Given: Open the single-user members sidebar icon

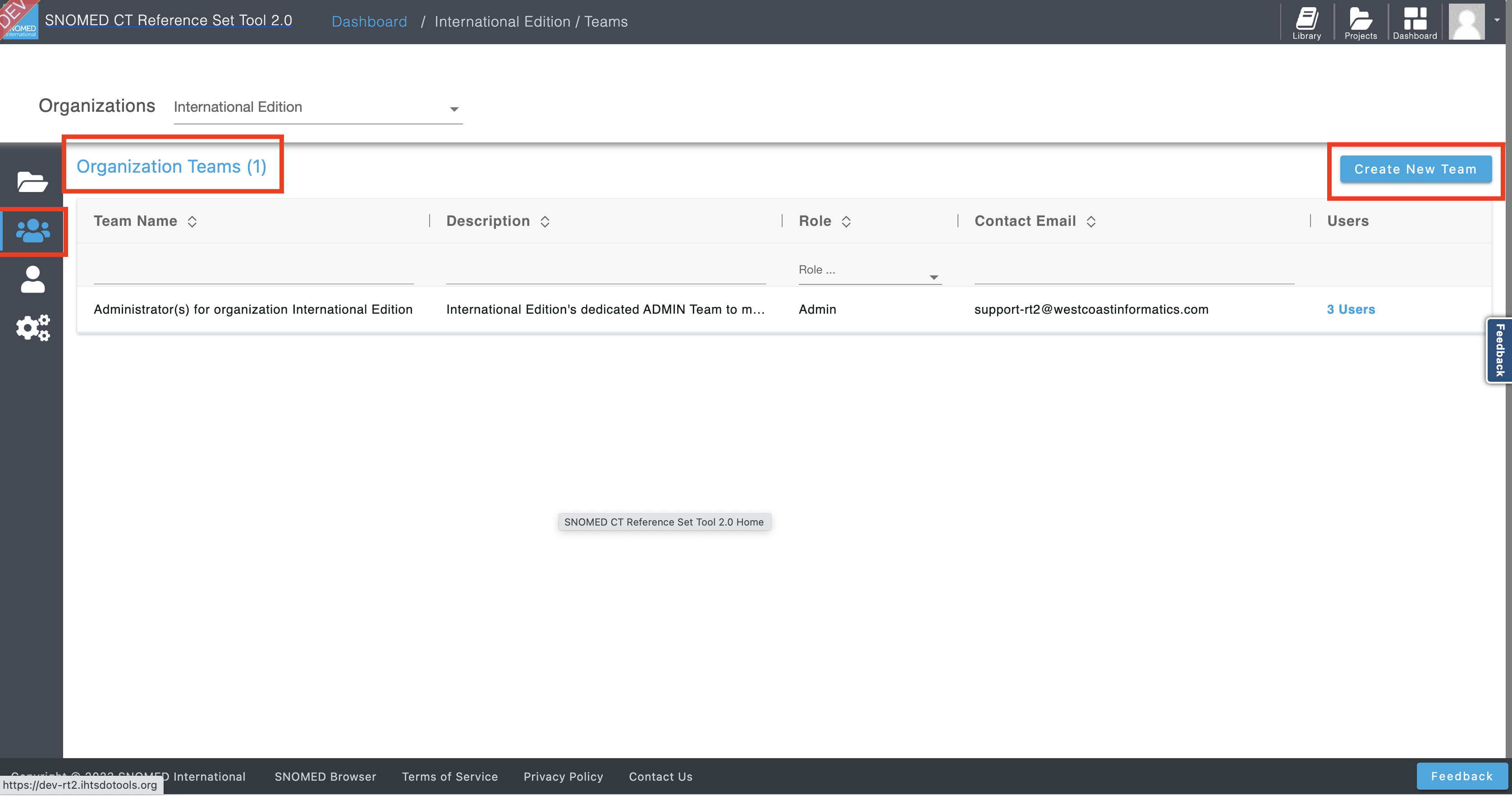Looking at the screenshot, I should pos(32,279).
